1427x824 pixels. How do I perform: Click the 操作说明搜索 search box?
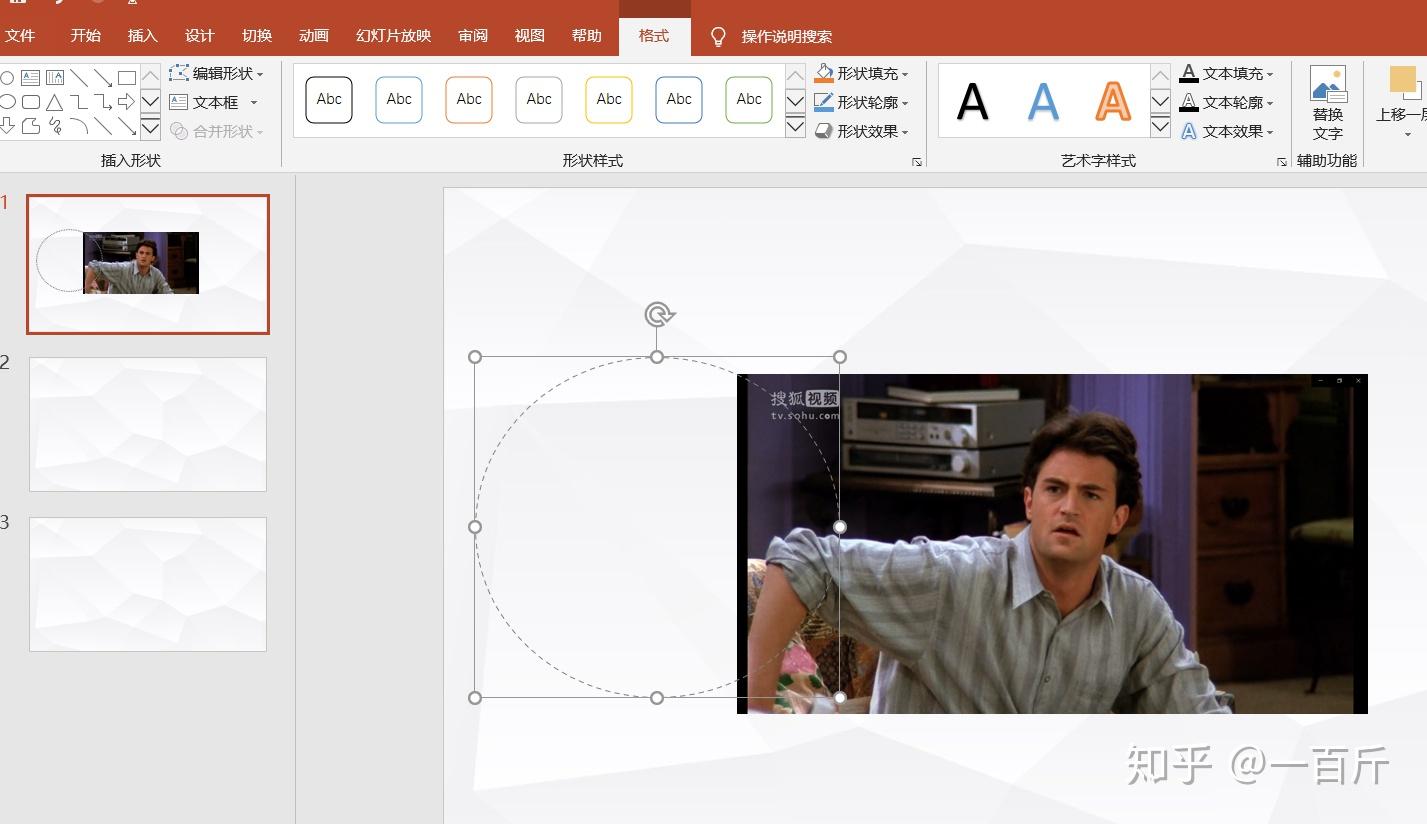786,37
